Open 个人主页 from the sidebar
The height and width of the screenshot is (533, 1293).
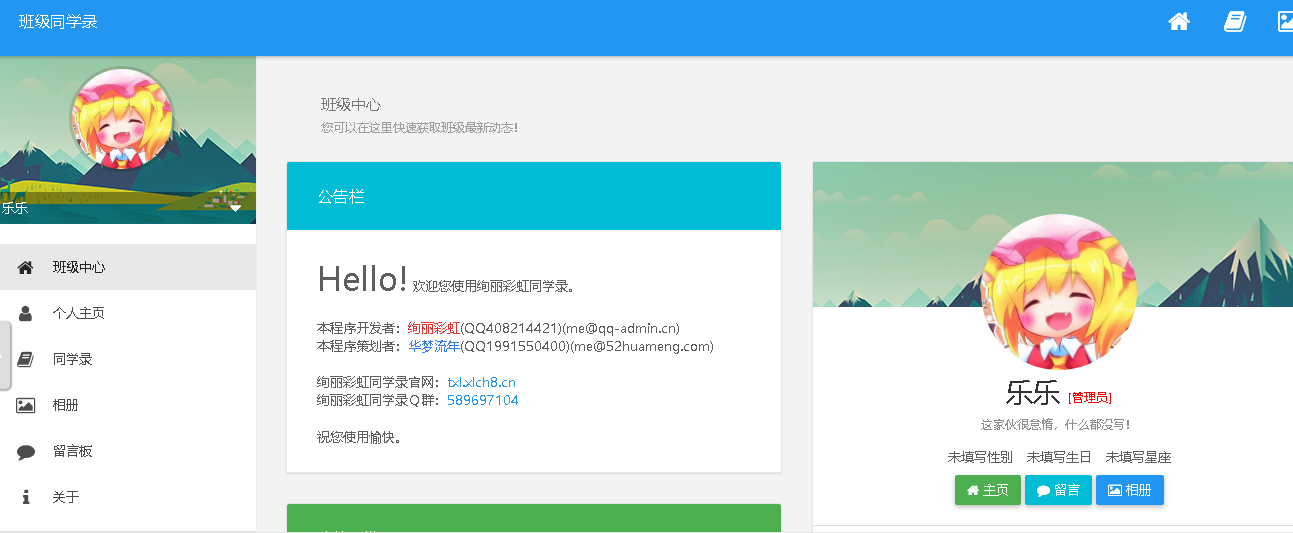click(128, 313)
